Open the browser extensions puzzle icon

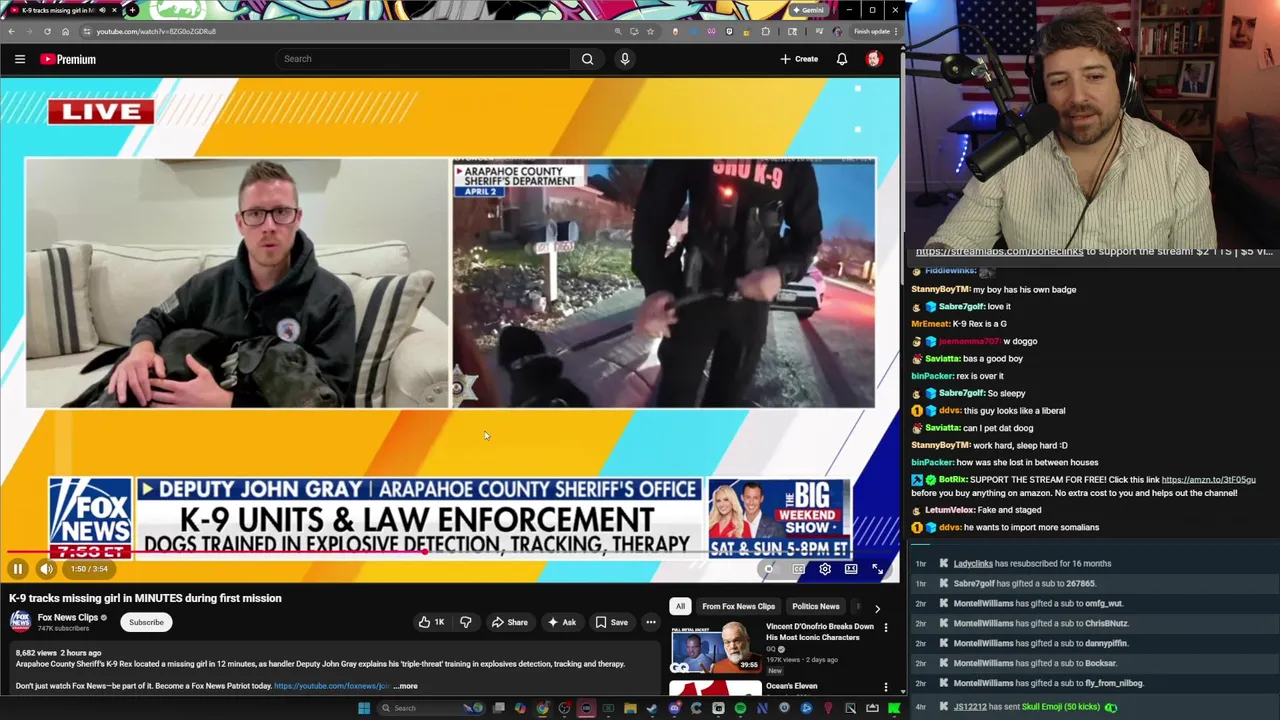pyautogui.click(x=765, y=31)
